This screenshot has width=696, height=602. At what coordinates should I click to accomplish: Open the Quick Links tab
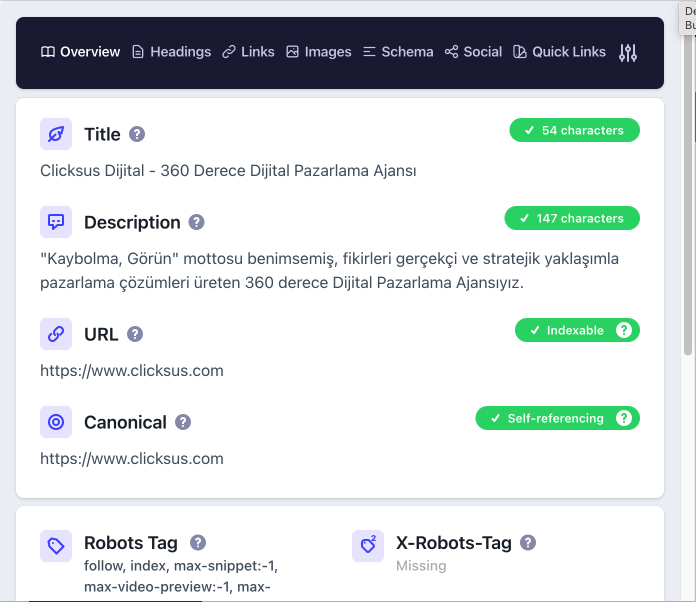559,52
